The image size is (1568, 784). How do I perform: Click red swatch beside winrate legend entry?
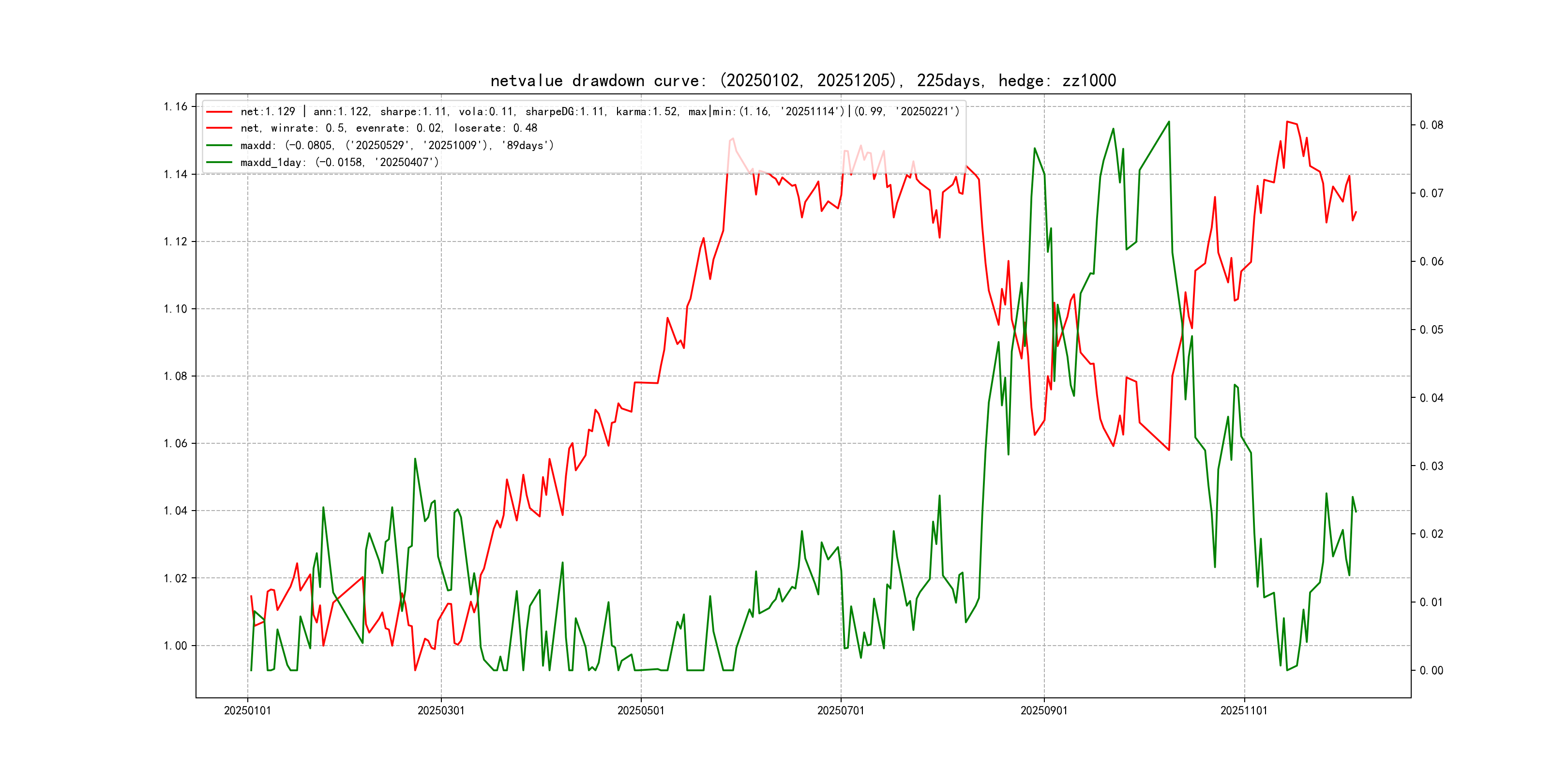(x=219, y=128)
